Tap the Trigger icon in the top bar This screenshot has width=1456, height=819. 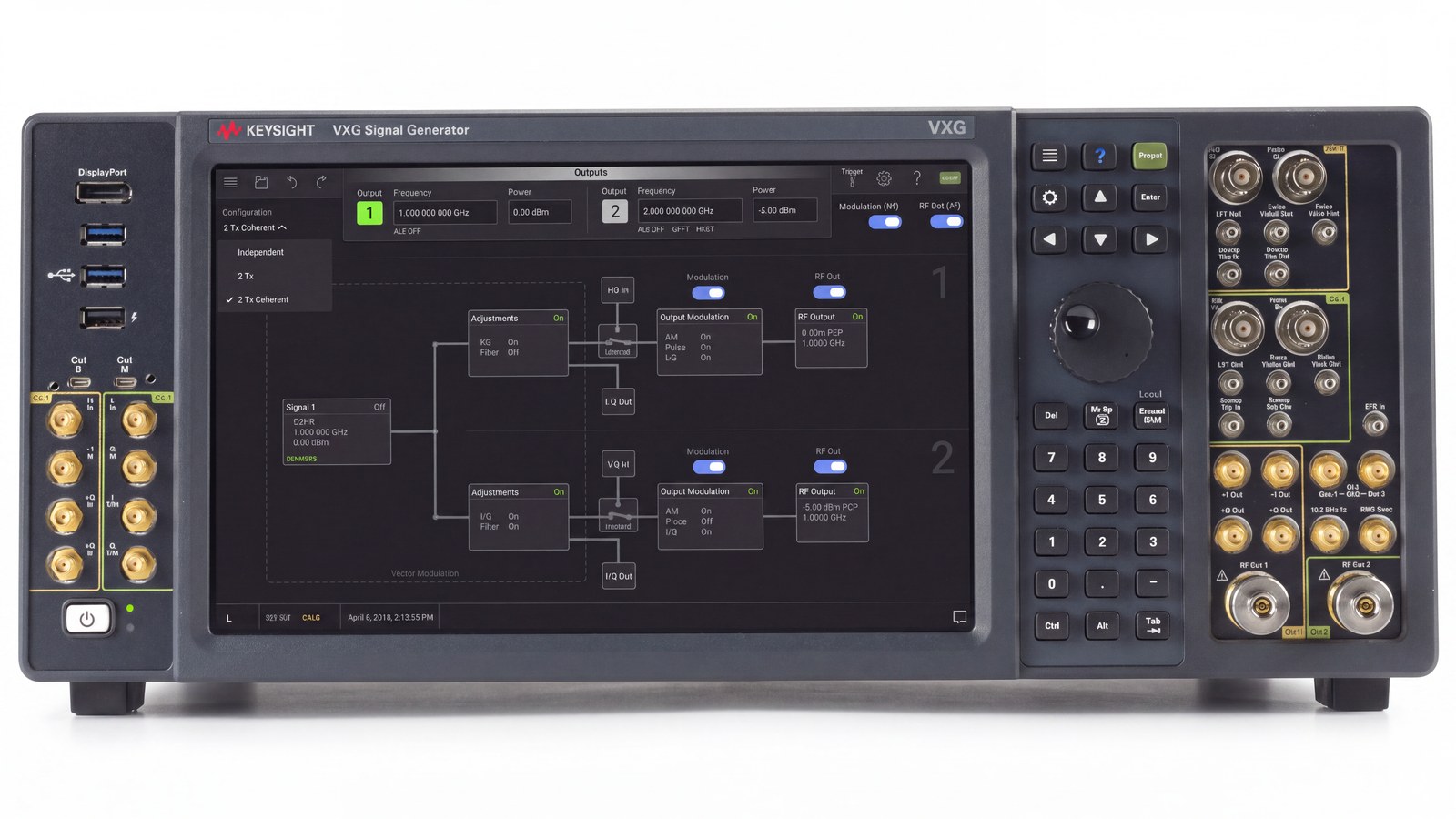(852, 177)
